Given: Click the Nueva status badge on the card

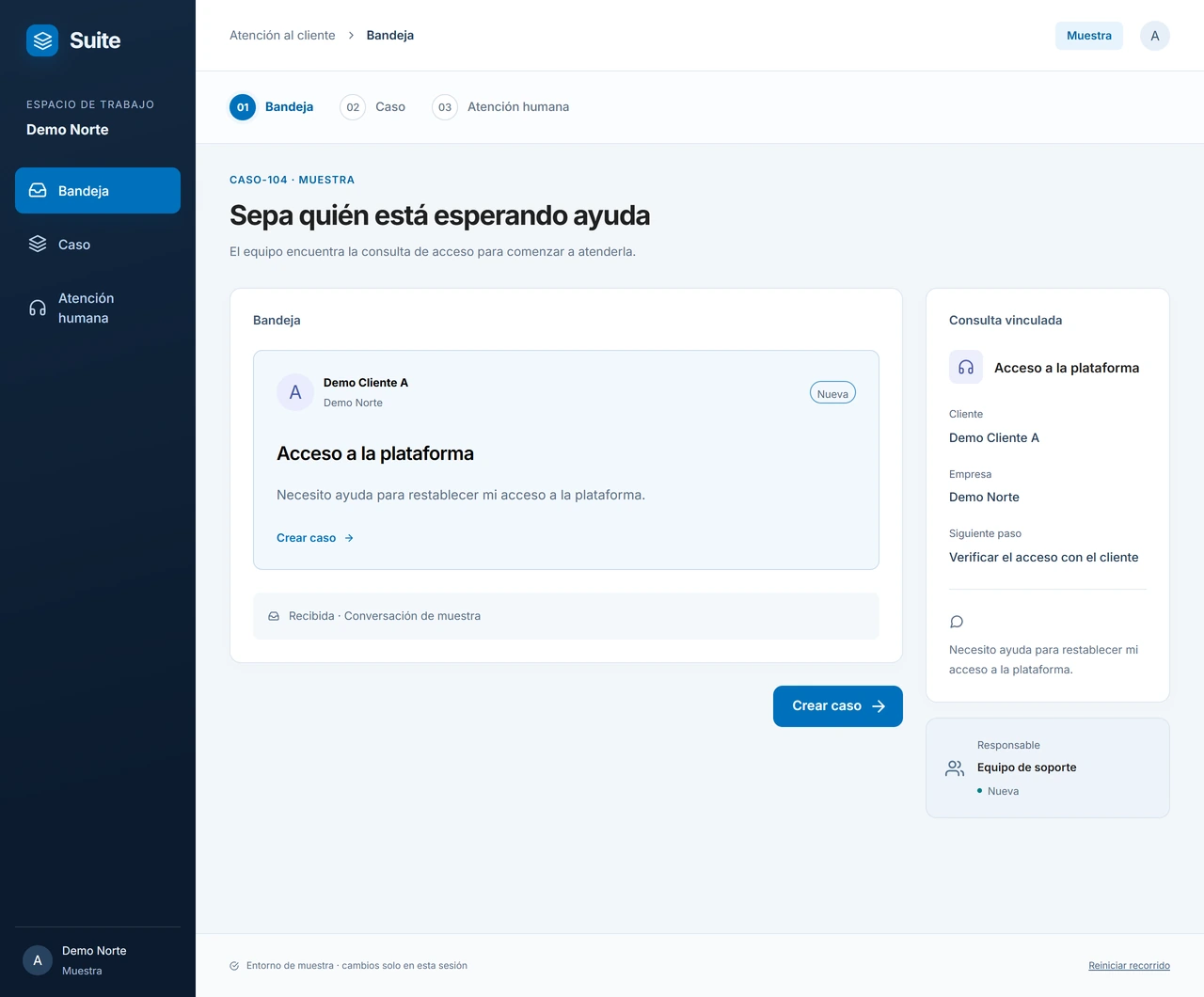Looking at the screenshot, I should (x=832, y=393).
